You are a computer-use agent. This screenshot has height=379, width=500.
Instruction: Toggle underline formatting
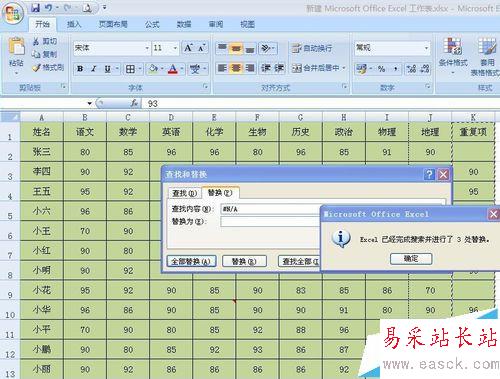(x=107, y=69)
